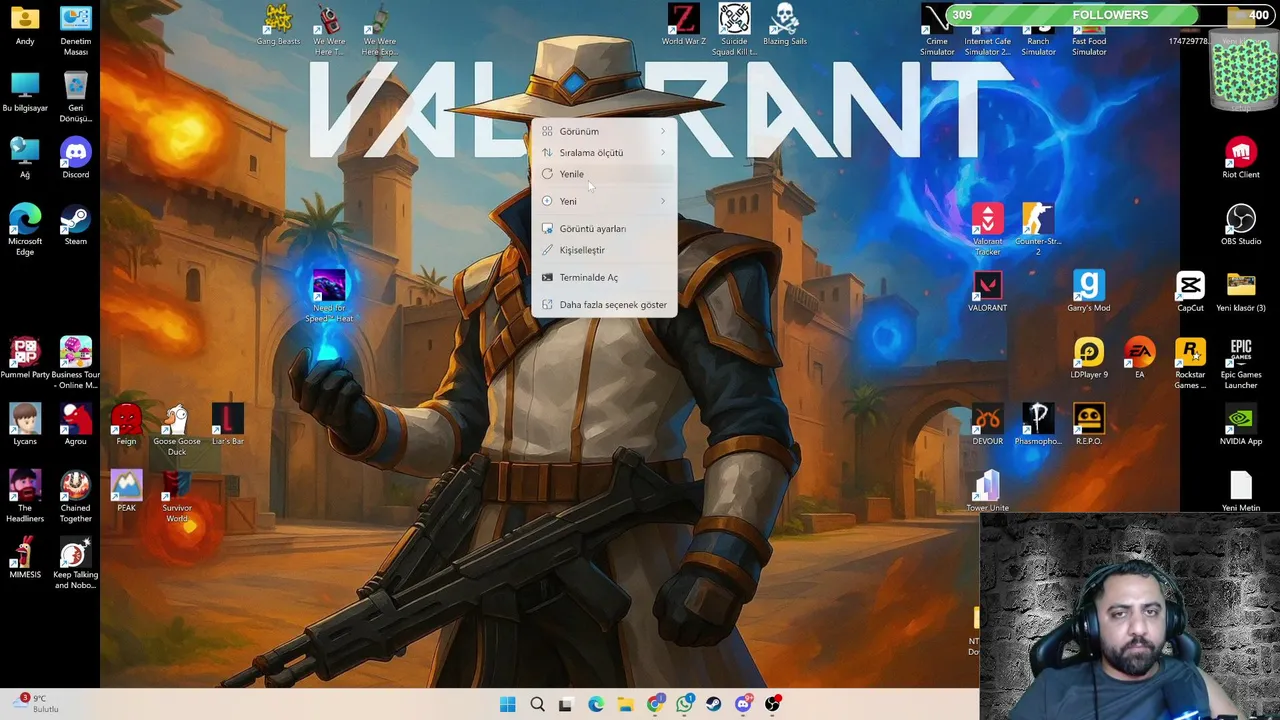Select The Headliners game icon
This screenshot has height=720, width=1280.
pos(25,497)
